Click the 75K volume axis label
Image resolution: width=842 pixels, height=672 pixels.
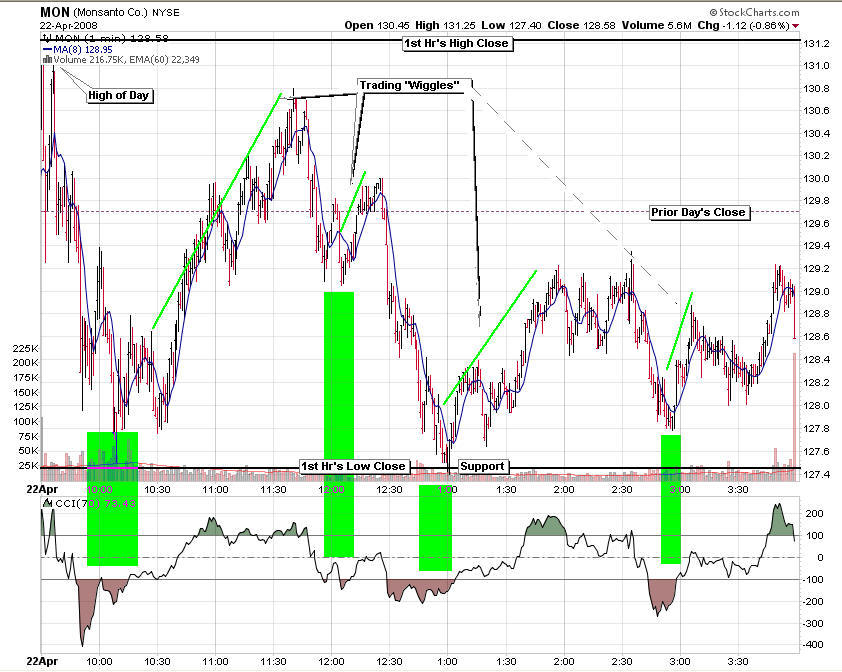coord(29,437)
